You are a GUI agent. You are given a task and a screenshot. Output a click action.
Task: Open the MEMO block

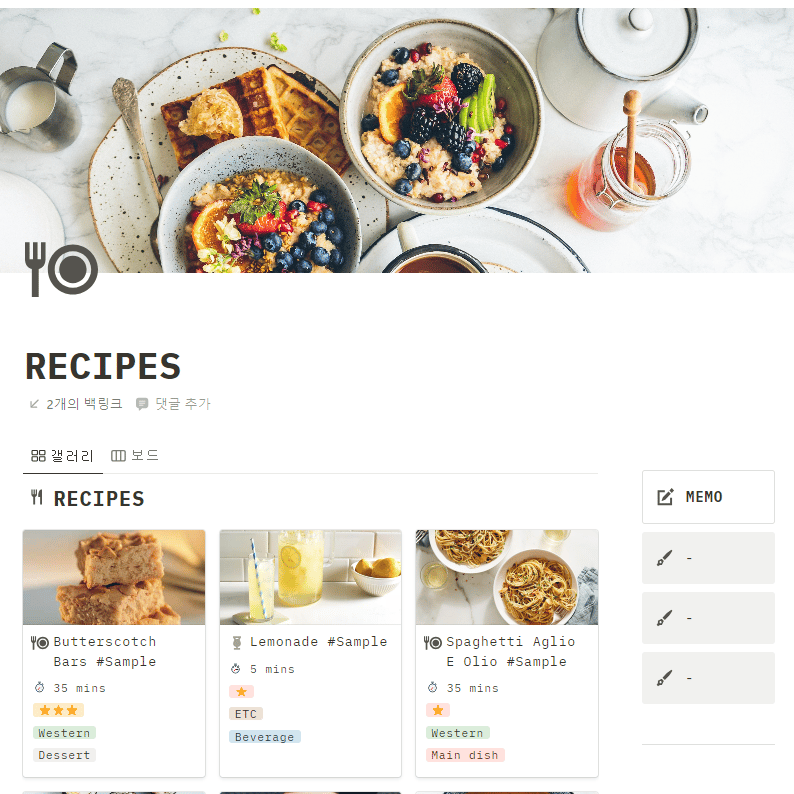708,497
